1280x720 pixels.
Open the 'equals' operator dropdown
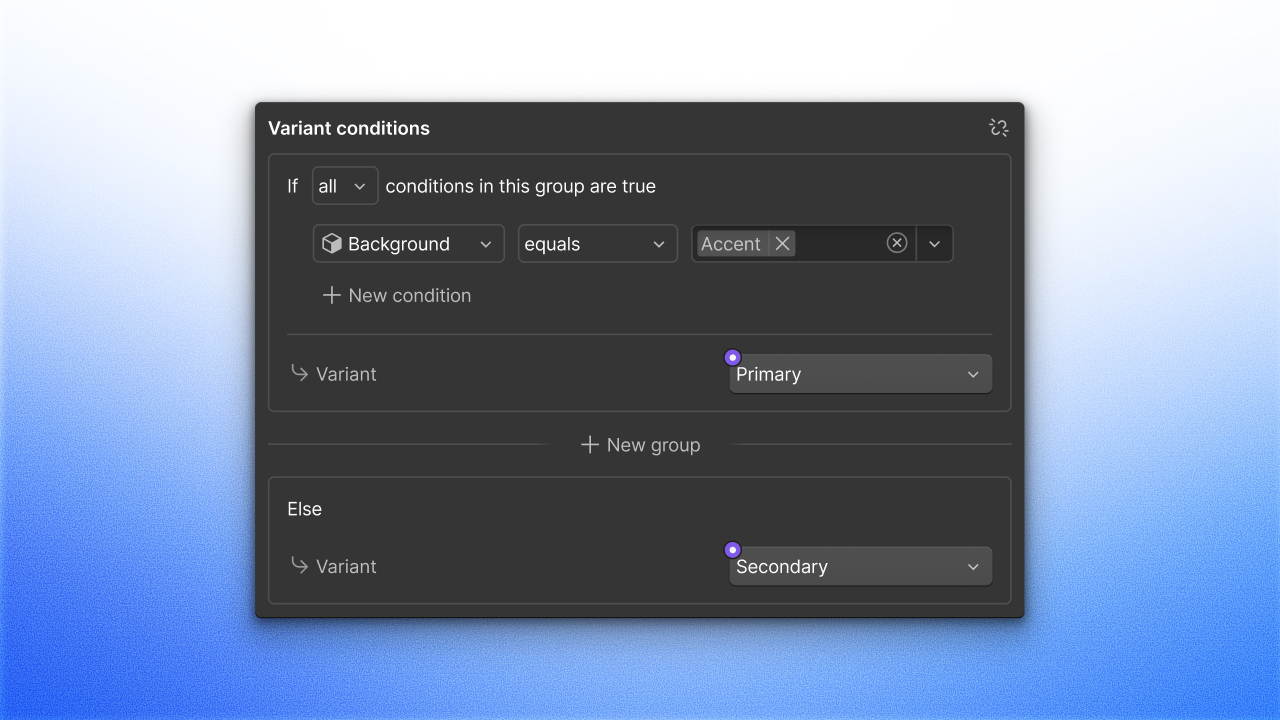tap(597, 243)
